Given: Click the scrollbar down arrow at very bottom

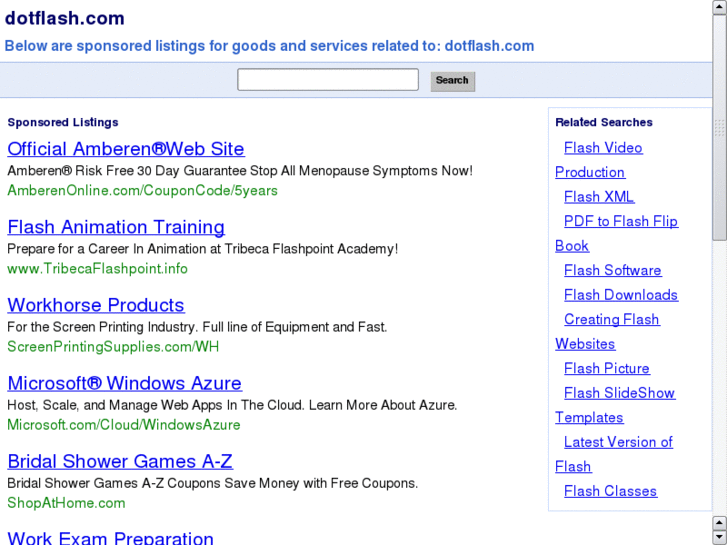Looking at the screenshot, I should (x=720, y=537).
